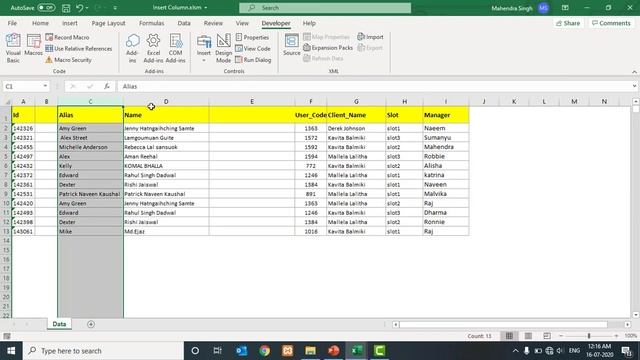
Task: Click Expansion Packs
Action: coord(328,48)
